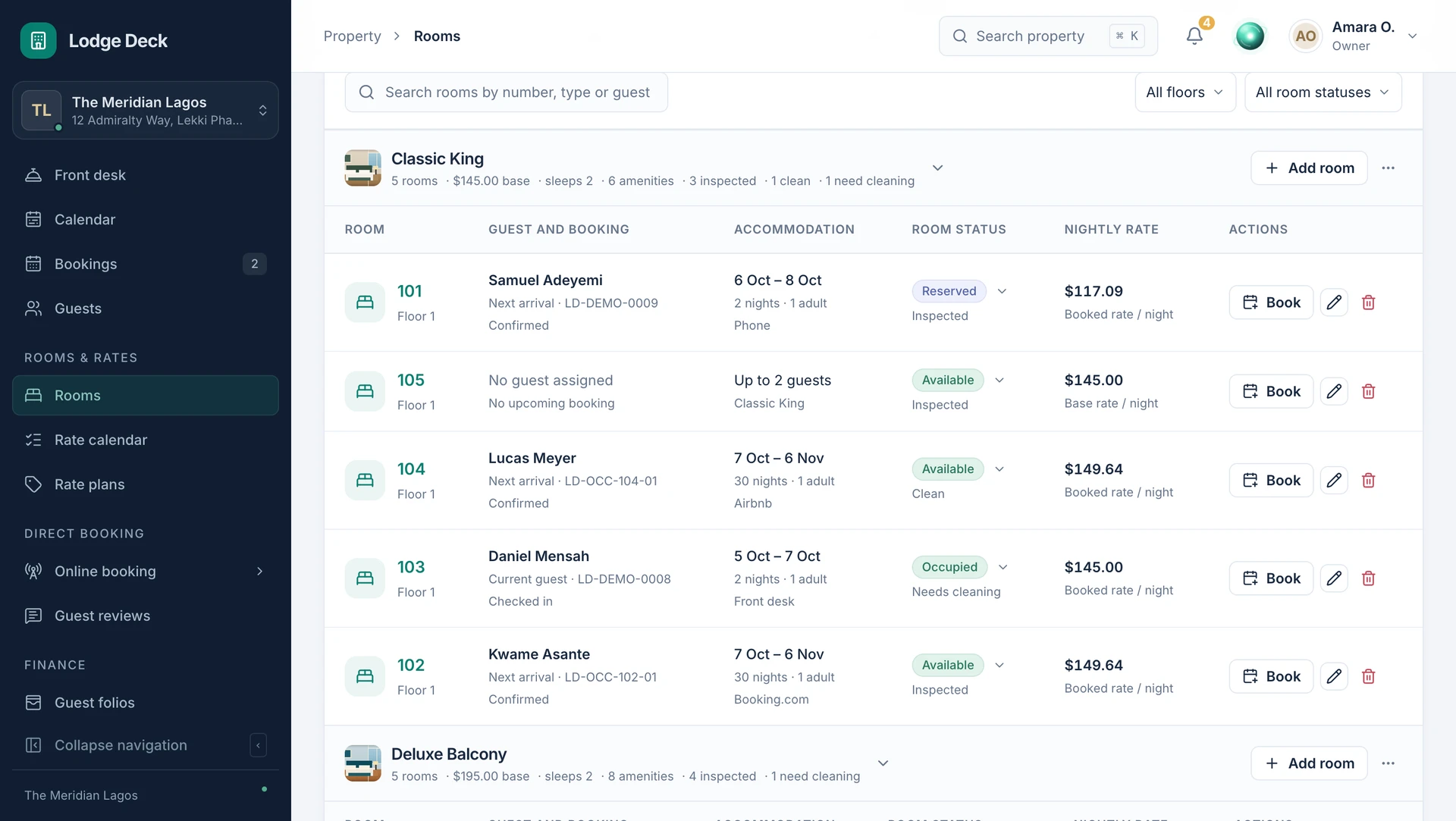This screenshot has height=821, width=1456.
Task: Open Classic King more options menu
Action: 1388,168
